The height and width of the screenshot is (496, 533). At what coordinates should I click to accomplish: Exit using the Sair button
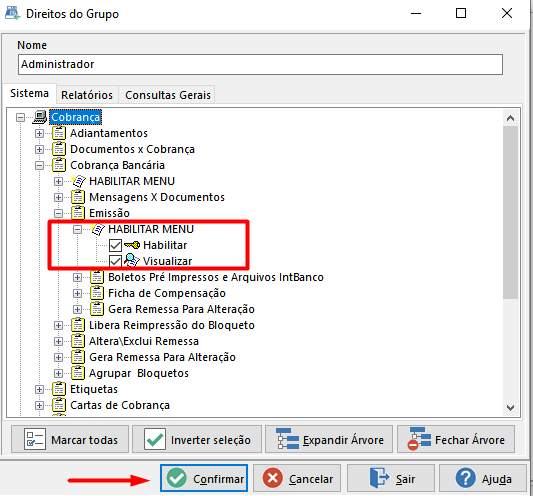pos(391,478)
